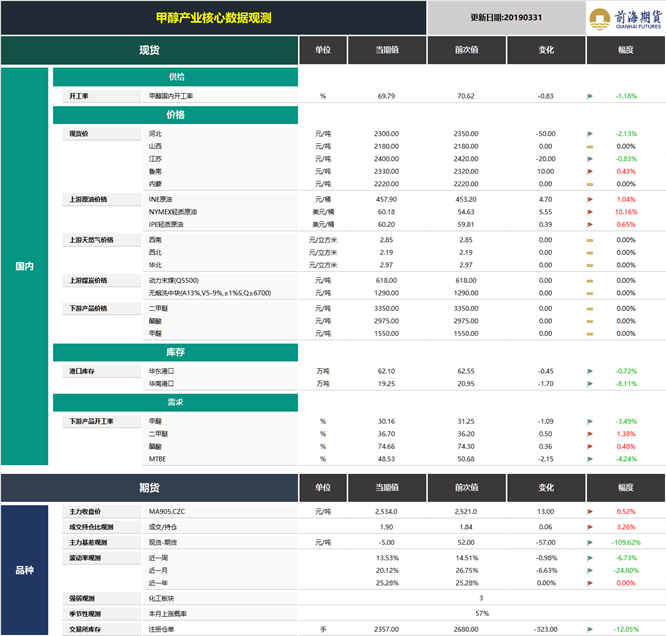The width and height of the screenshot is (666, 636).
Task: Click red flag icon for 鲁南 row
Action: pos(590,172)
